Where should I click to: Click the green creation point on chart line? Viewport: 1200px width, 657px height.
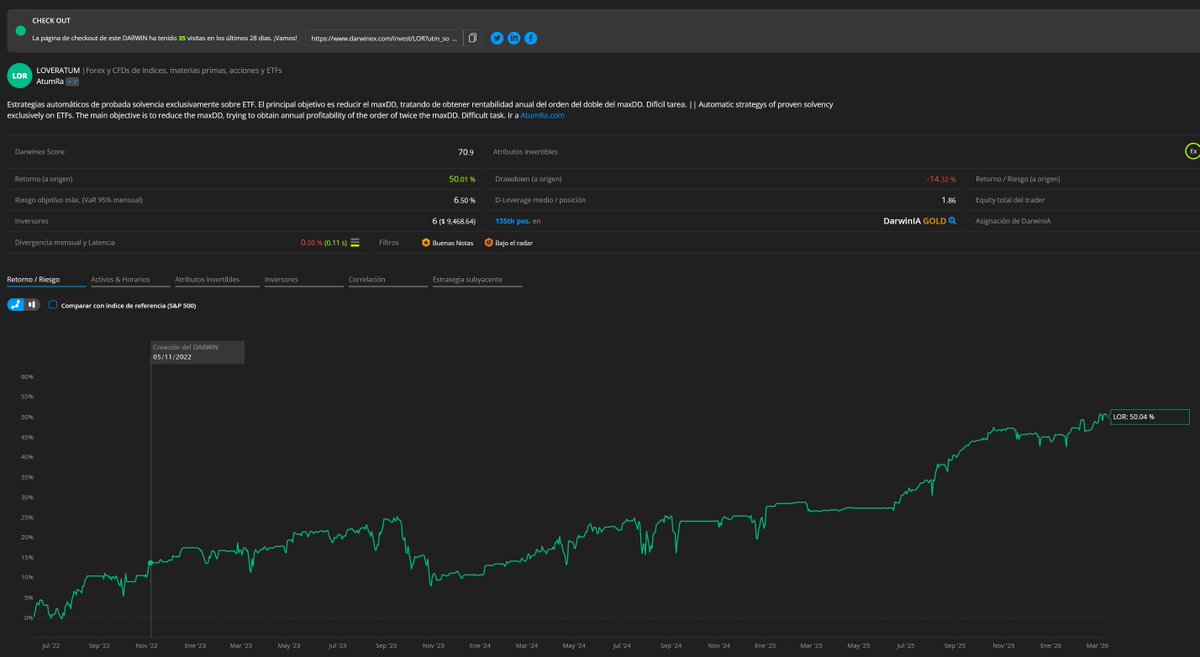[x=151, y=563]
